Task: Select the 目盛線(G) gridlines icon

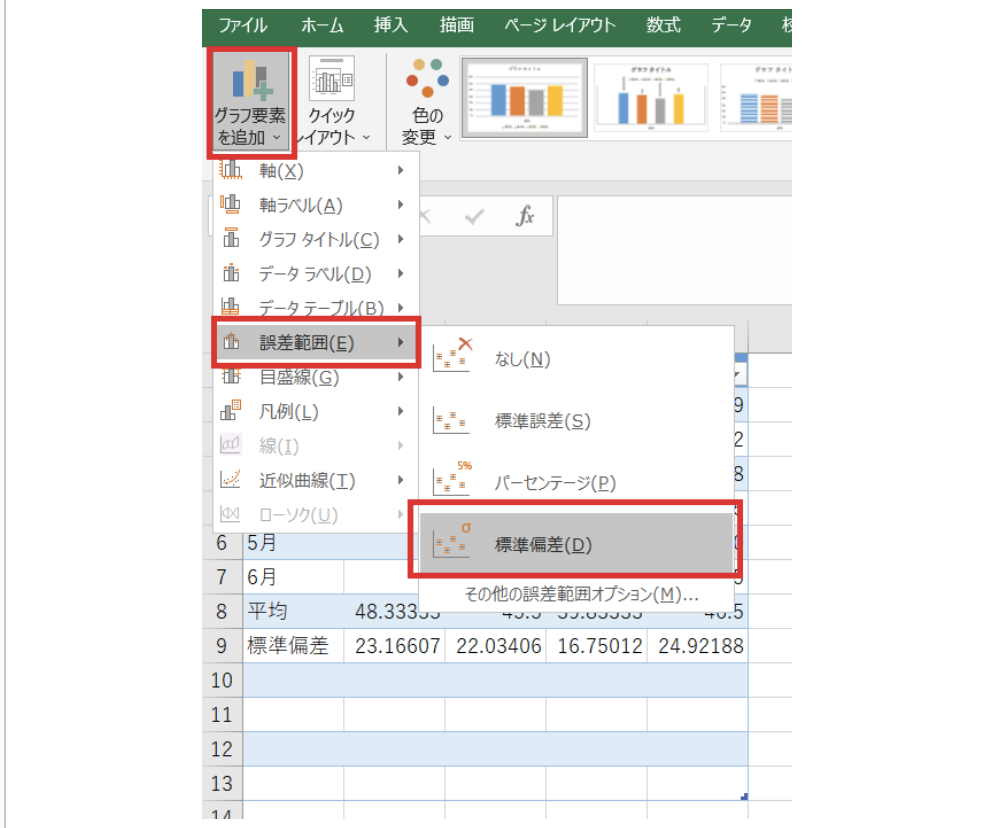Action: (x=231, y=377)
